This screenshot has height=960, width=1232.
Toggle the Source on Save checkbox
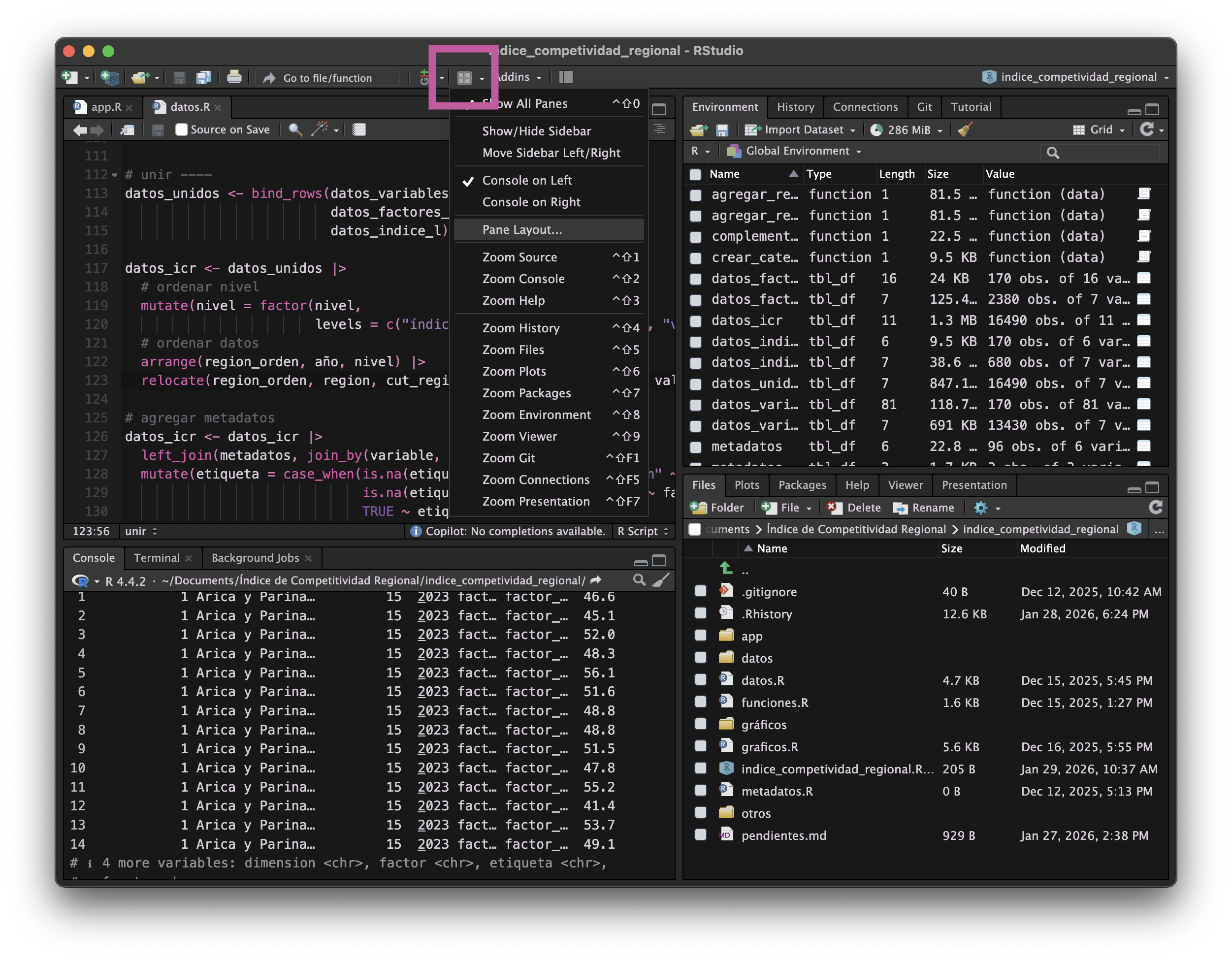click(182, 130)
